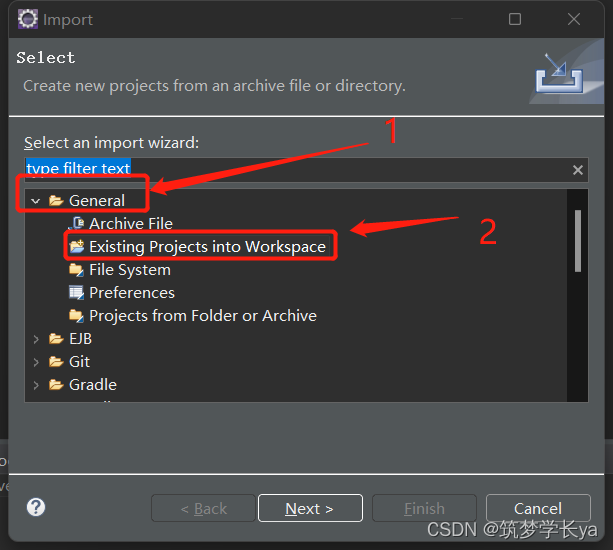This screenshot has height=550, width=613.
Task: Click the Gradle folder icon
Action: tap(56, 385)
